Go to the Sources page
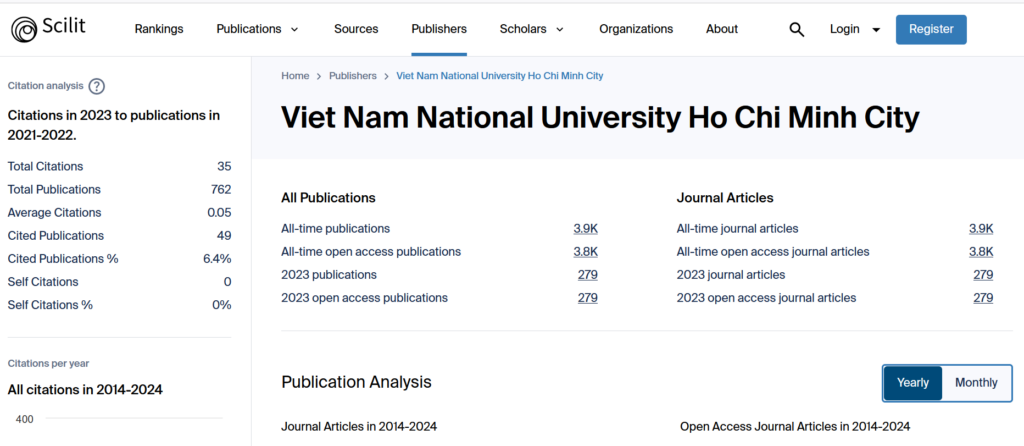 click(356, 29)
